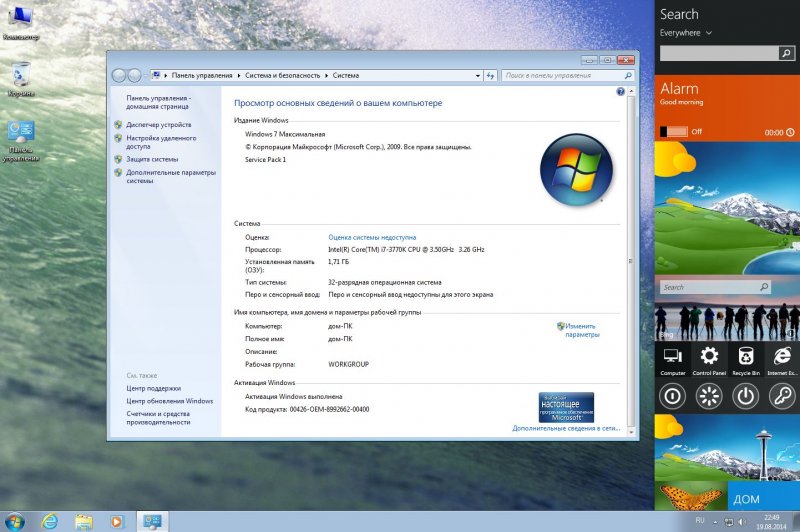Click Оценка системы недоступна link
The width and height of the screenshot is (800, 532).
[372, 237]
